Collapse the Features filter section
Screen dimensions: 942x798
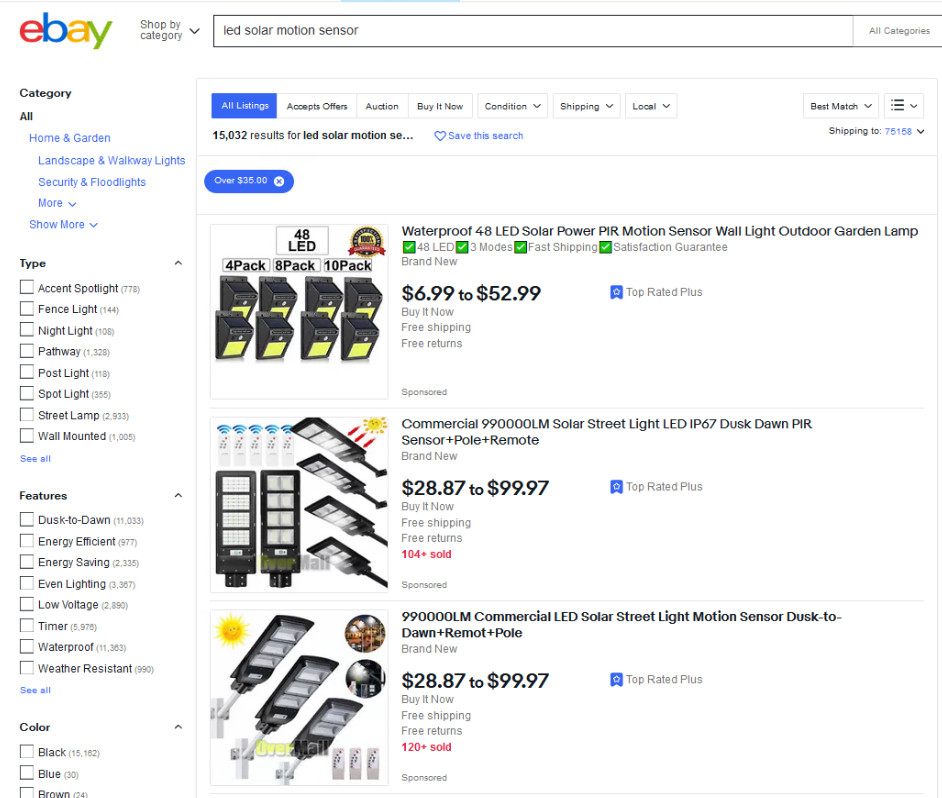[x=178, y=495]
